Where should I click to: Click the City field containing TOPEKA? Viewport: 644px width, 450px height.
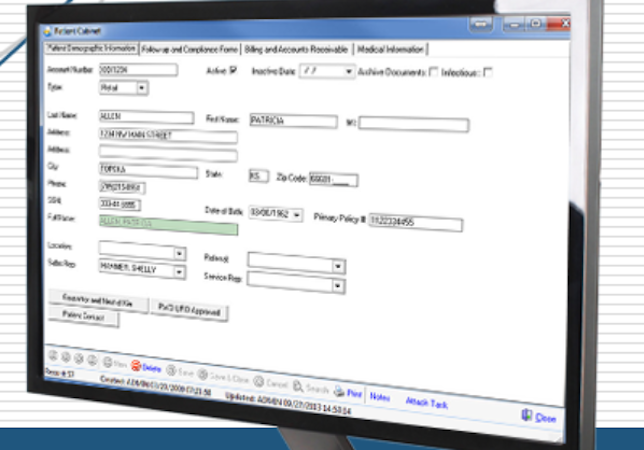point(148,170)
